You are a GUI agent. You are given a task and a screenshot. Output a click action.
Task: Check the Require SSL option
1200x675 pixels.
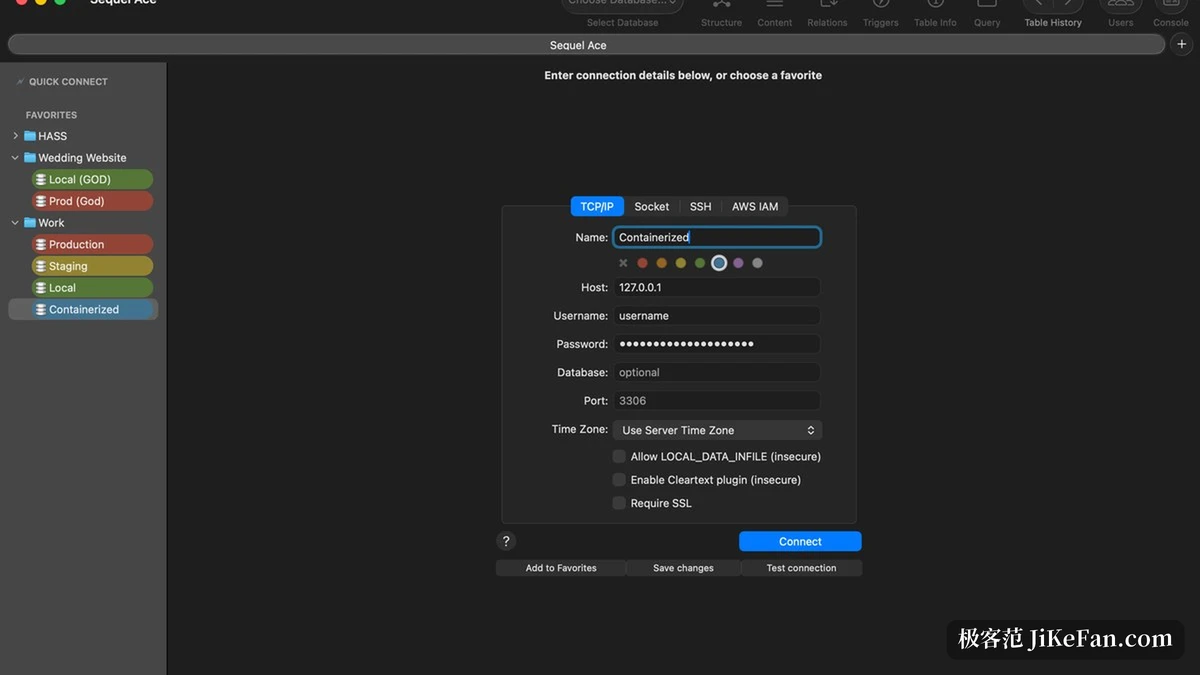[619, 503]
